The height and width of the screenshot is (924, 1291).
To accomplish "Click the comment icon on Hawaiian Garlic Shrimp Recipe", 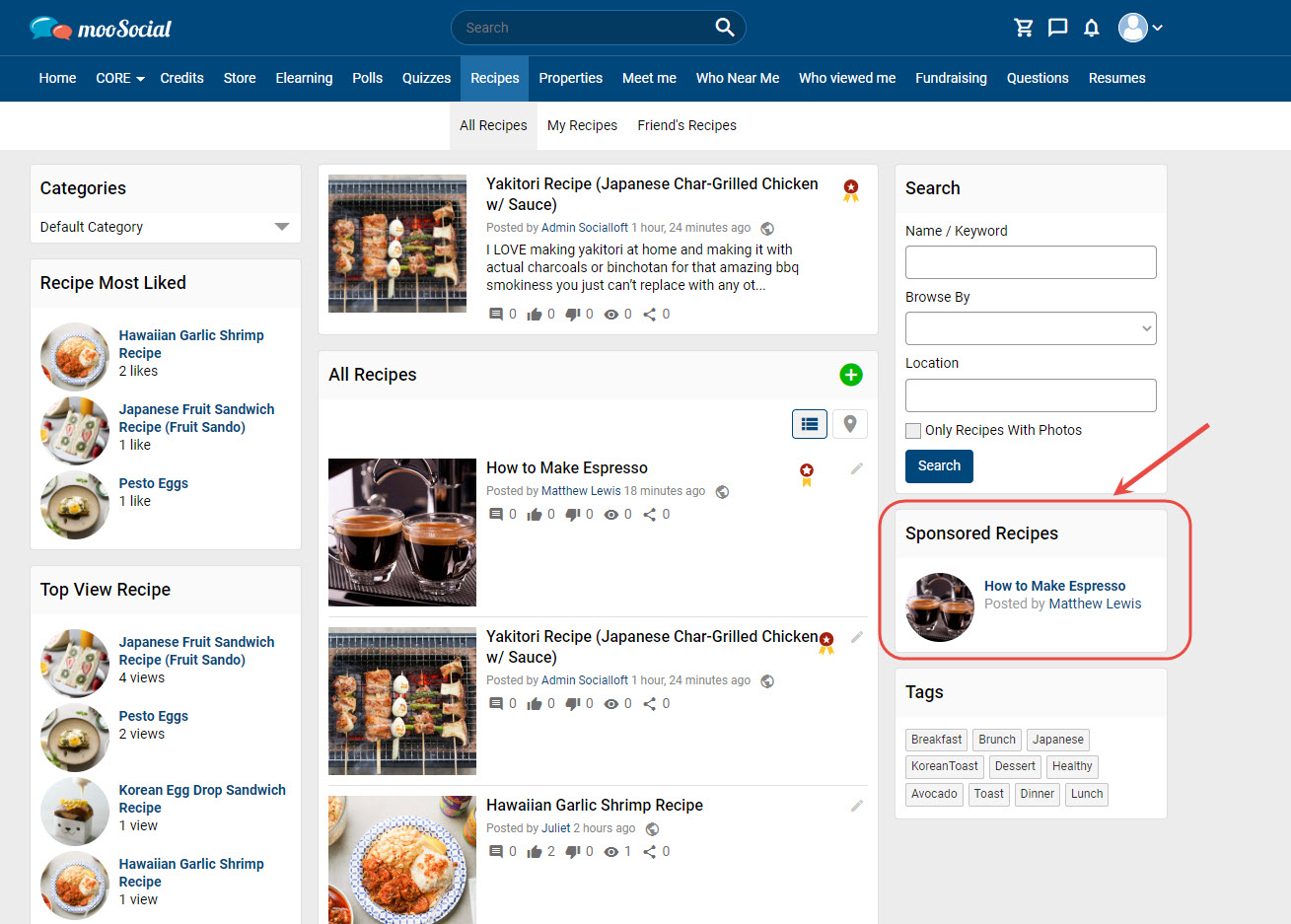I will point(496,852).
